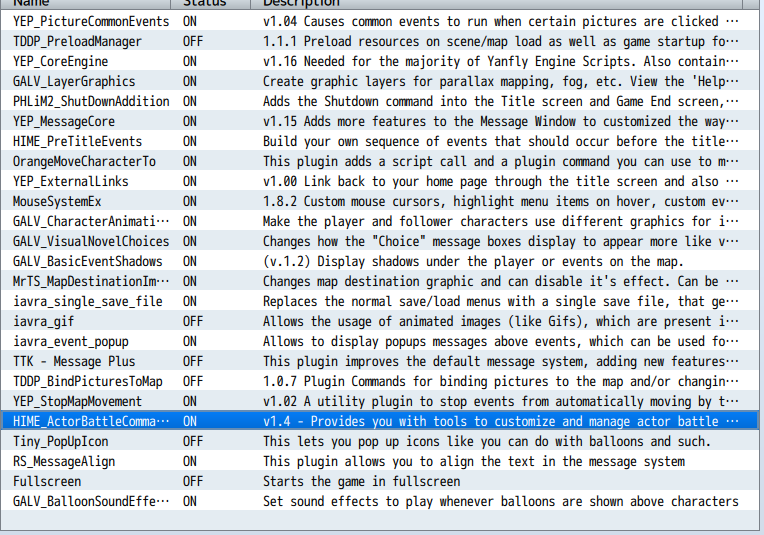Select the PHLiM2_ShutDownAddition plugin
Screen dimensions: 764x535
(91, 101)
